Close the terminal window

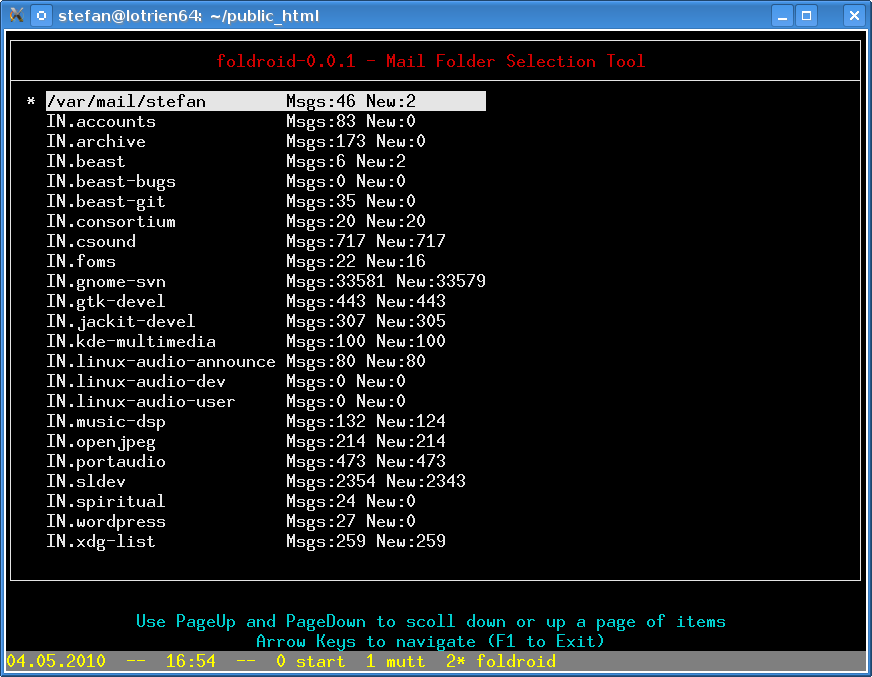pos(853,15)
